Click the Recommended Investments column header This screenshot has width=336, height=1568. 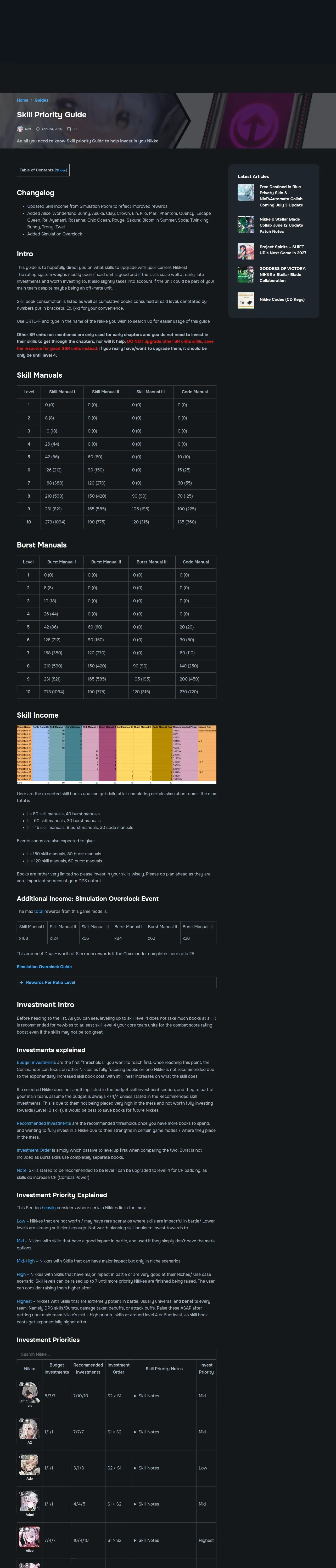click(x=88, y=1368)
